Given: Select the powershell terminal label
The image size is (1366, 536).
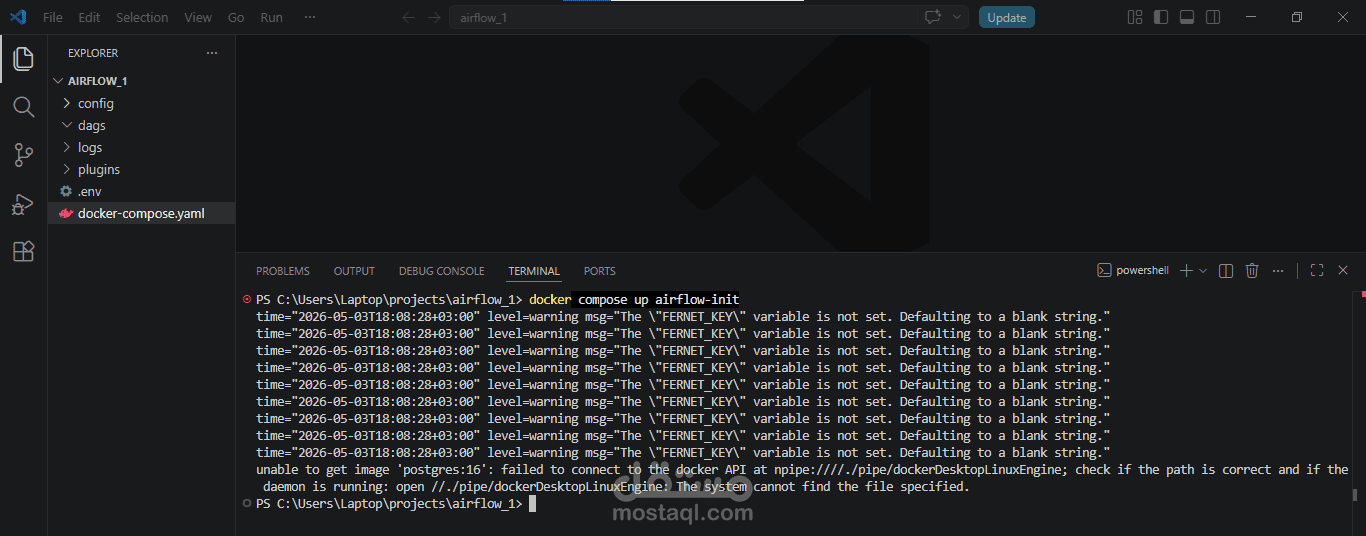Looking at the screenshot, I should [1133, 270].
